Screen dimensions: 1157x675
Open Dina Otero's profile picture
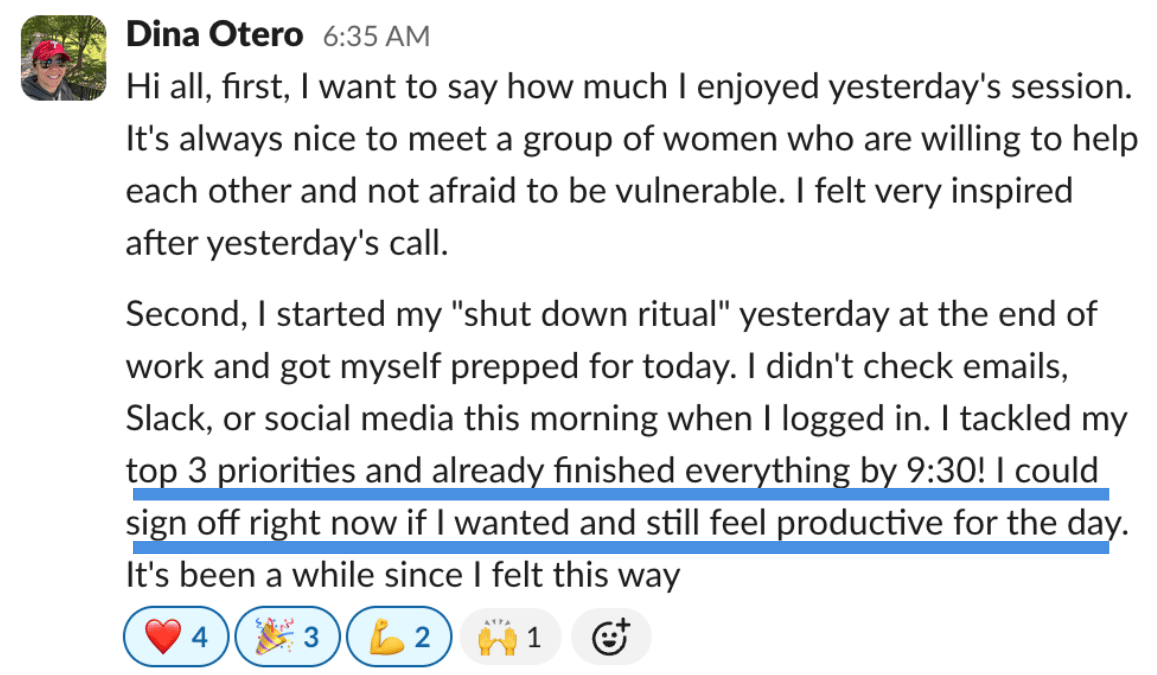[x=63, y=57]
